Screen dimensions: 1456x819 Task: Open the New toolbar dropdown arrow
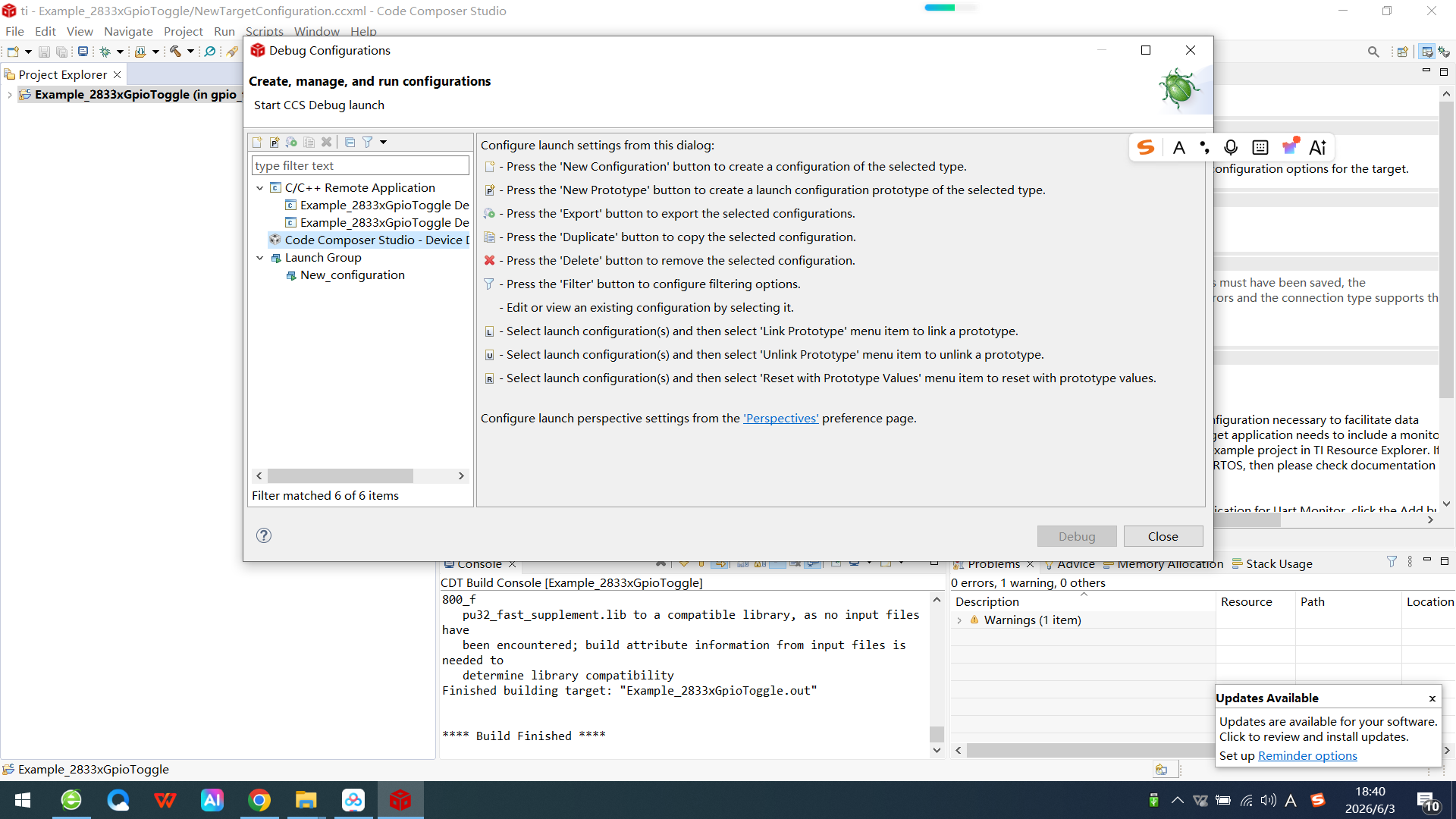coord(28,52)
